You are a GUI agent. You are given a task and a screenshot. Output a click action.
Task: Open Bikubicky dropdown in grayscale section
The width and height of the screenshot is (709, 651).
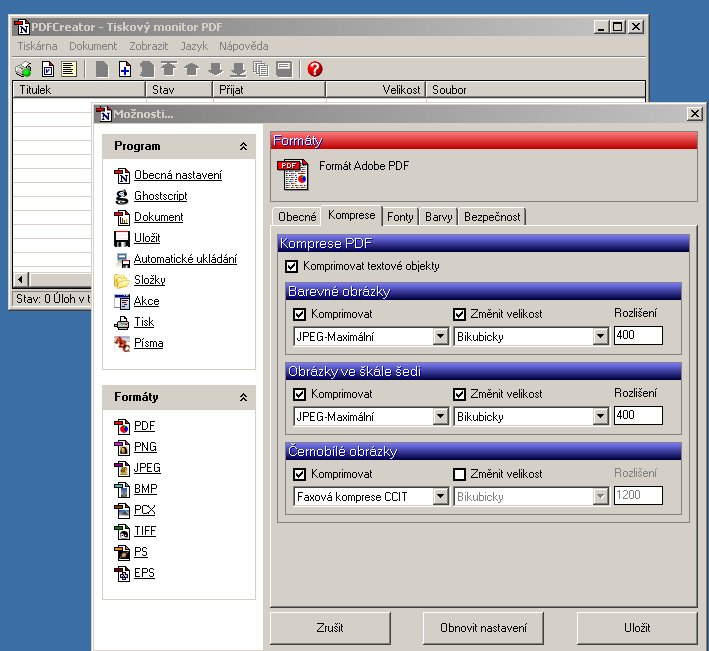pos(600,416)
